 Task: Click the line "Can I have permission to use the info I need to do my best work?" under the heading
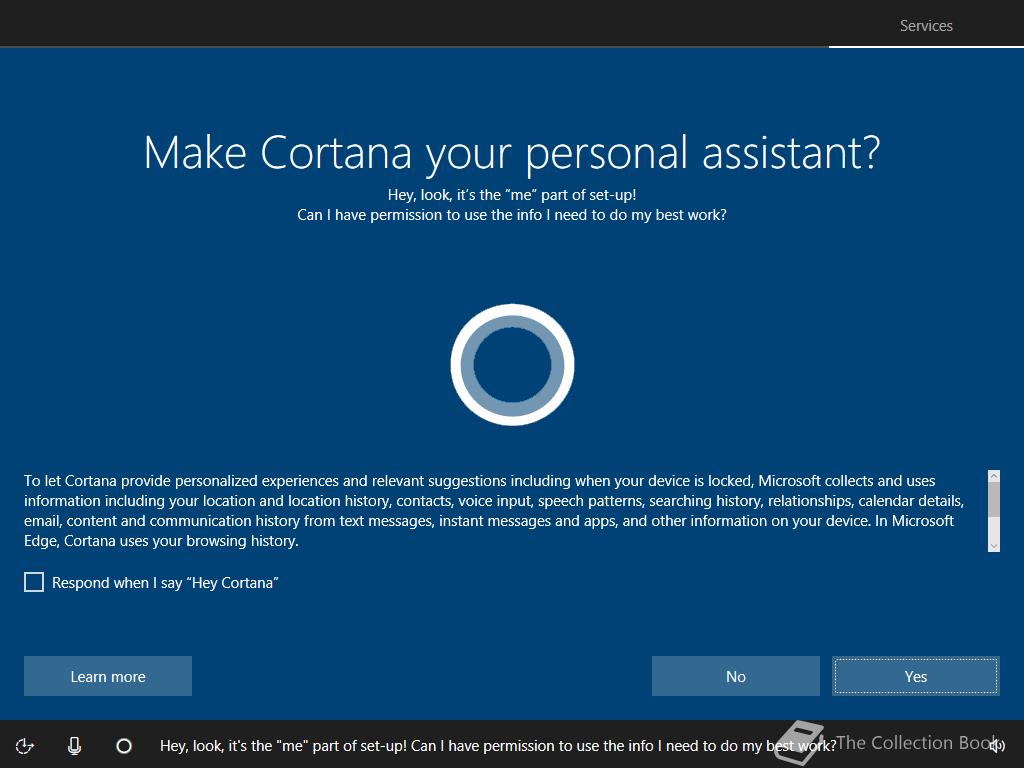[512, 215]
